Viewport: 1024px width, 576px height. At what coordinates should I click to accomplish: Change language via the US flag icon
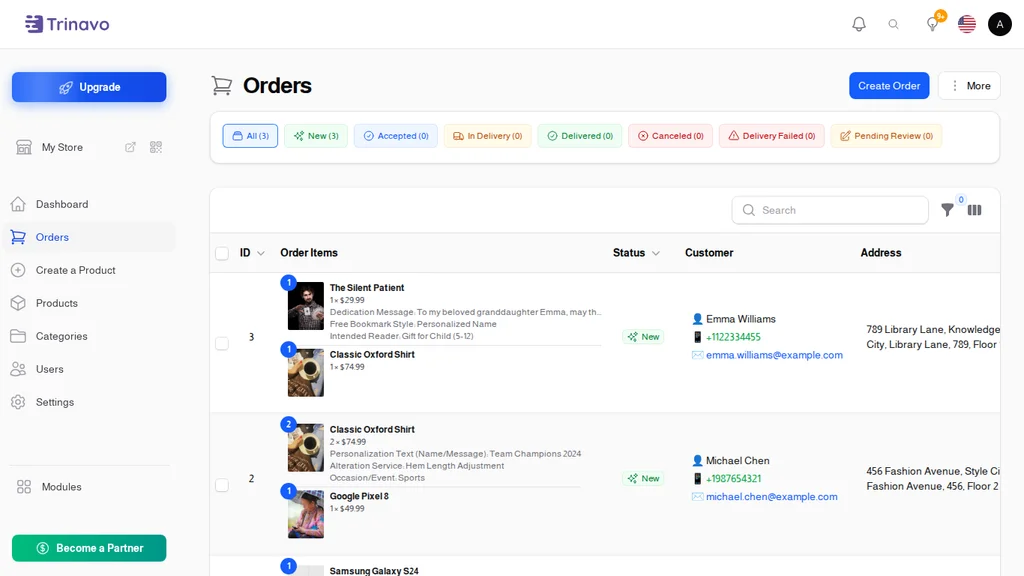(967, 24)
